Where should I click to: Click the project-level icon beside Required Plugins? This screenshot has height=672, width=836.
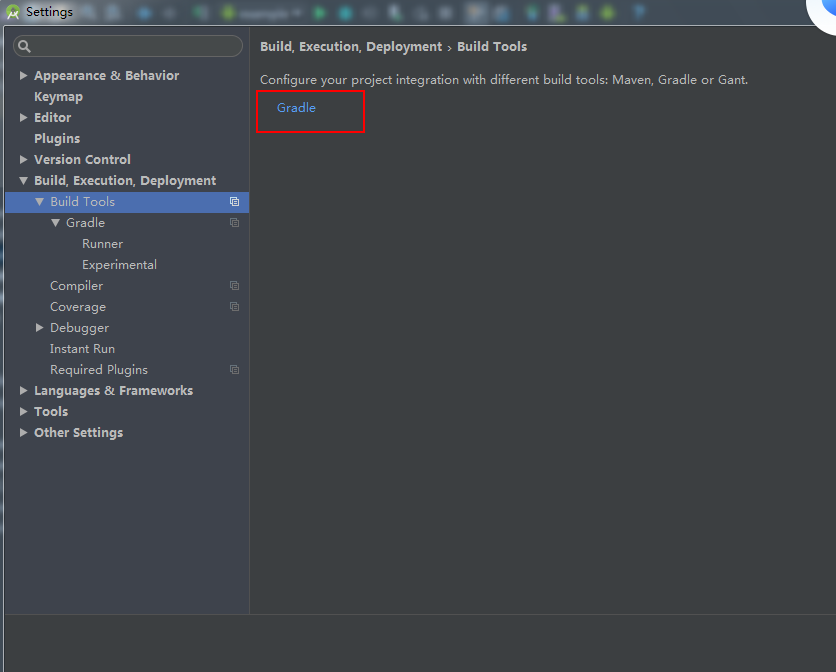234,370
